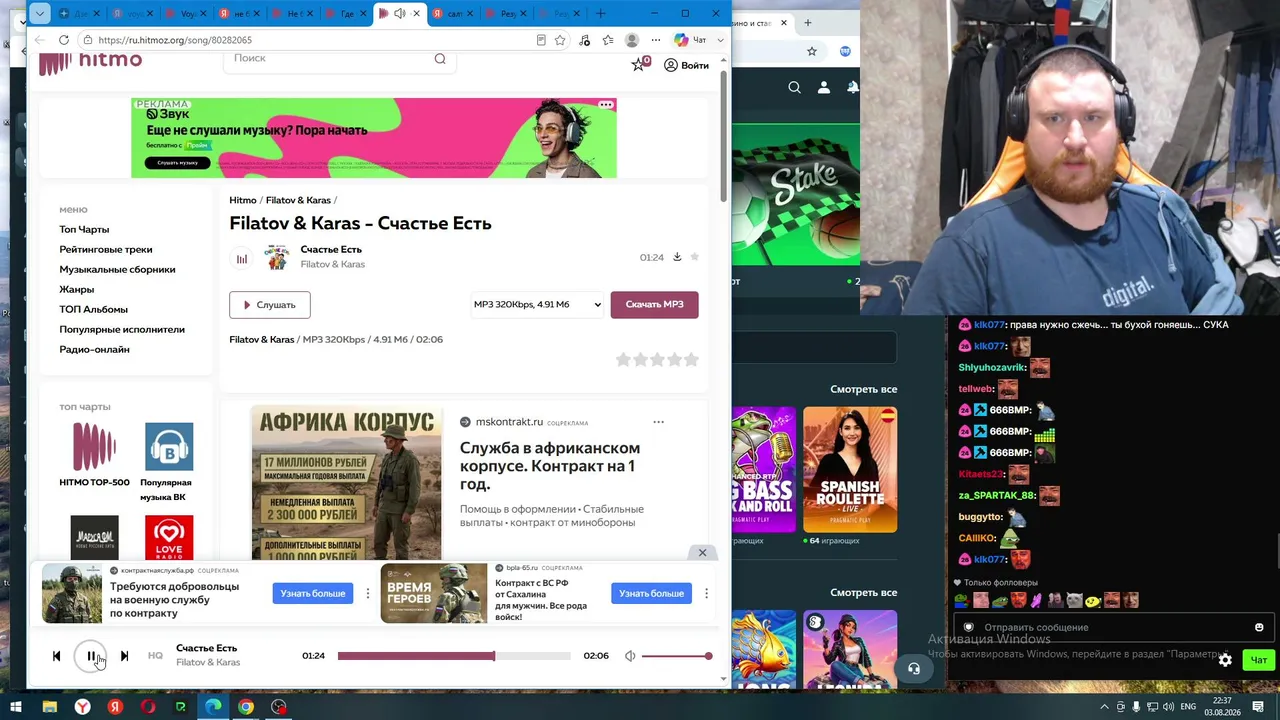Adjust the player volume slider

[x=677, y=656]
